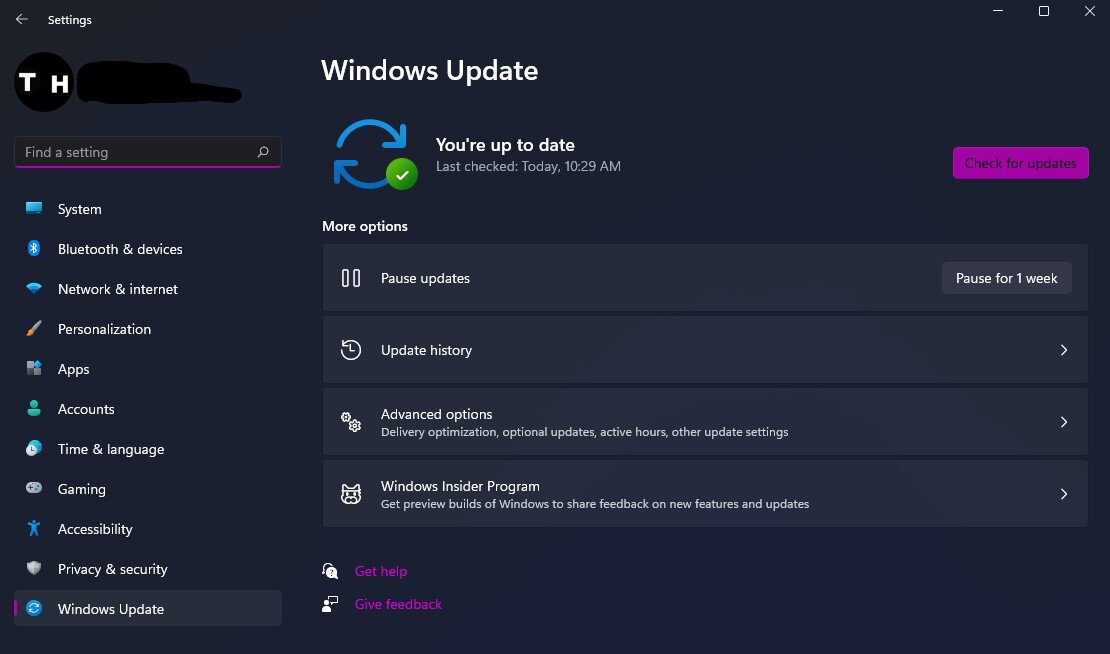Screen dimensions: 1110x654
Task: Click the Give feedback icon
Action: [x=330, y=604]
